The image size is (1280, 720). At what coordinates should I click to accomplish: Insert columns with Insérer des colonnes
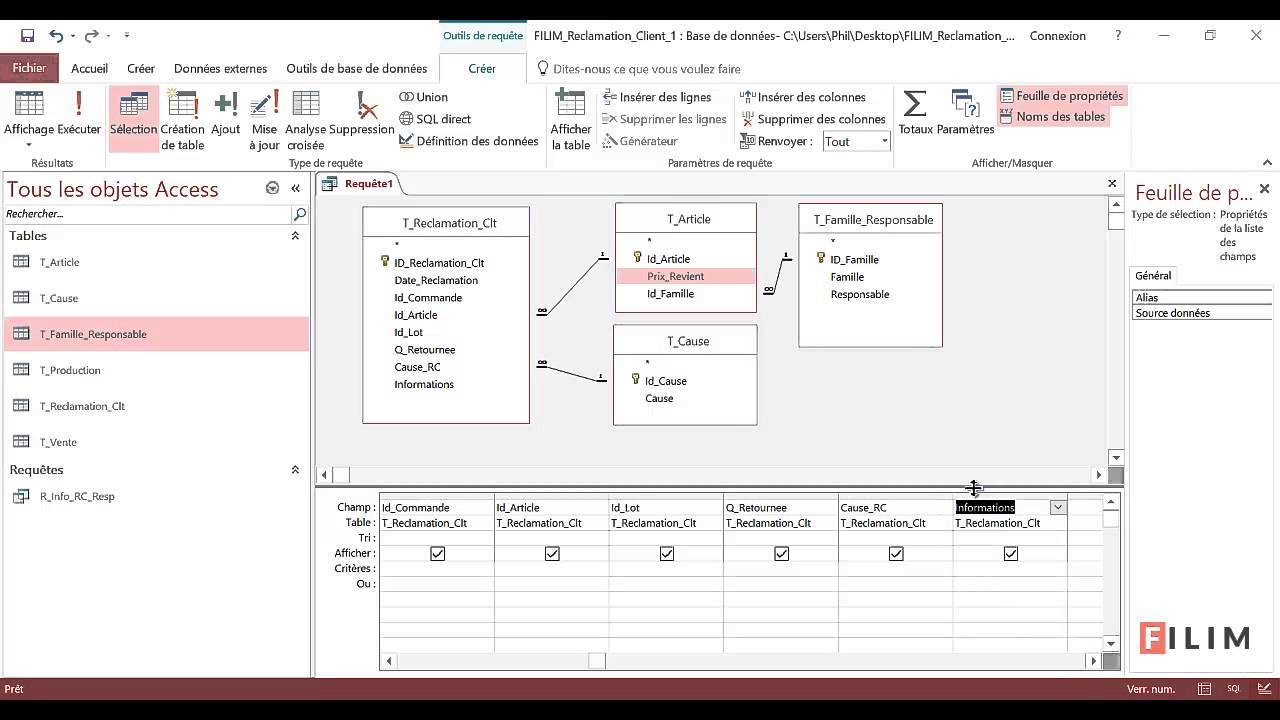tap(802, 97)
